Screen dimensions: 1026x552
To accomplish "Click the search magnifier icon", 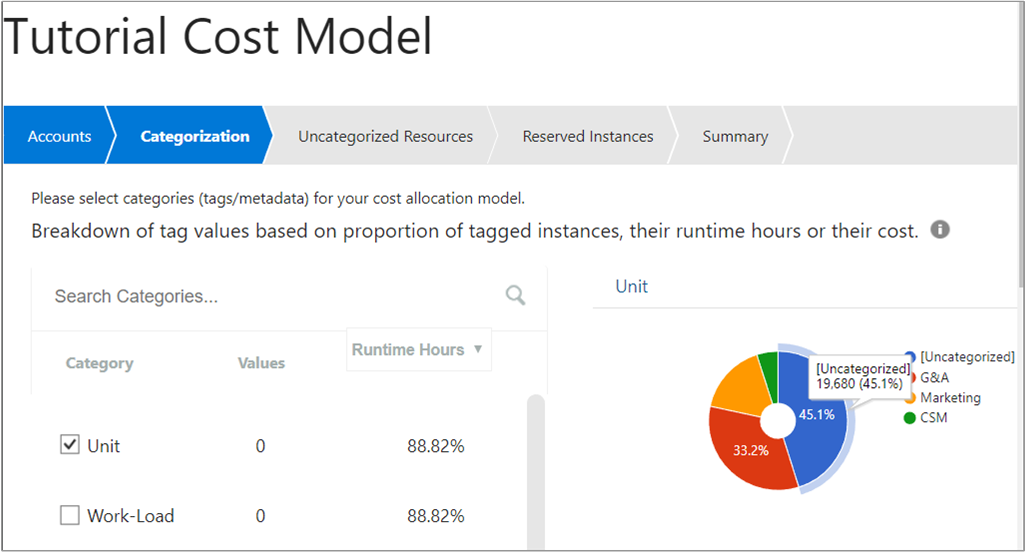I will (516, 296).
